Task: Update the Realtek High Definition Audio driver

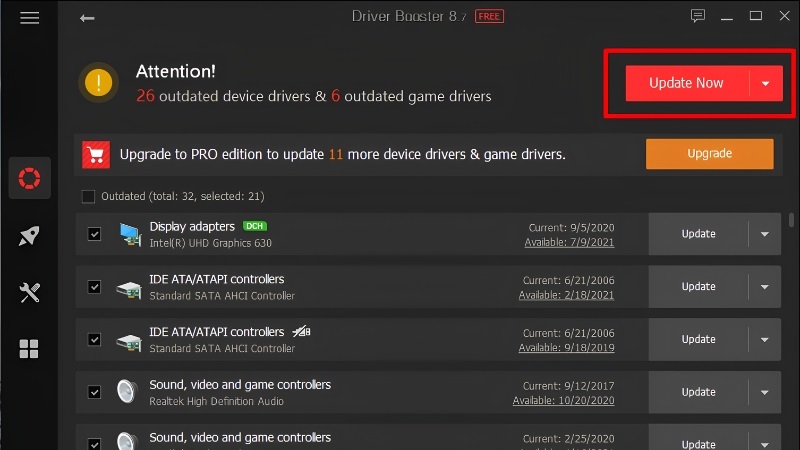Action: click(698, 392)
